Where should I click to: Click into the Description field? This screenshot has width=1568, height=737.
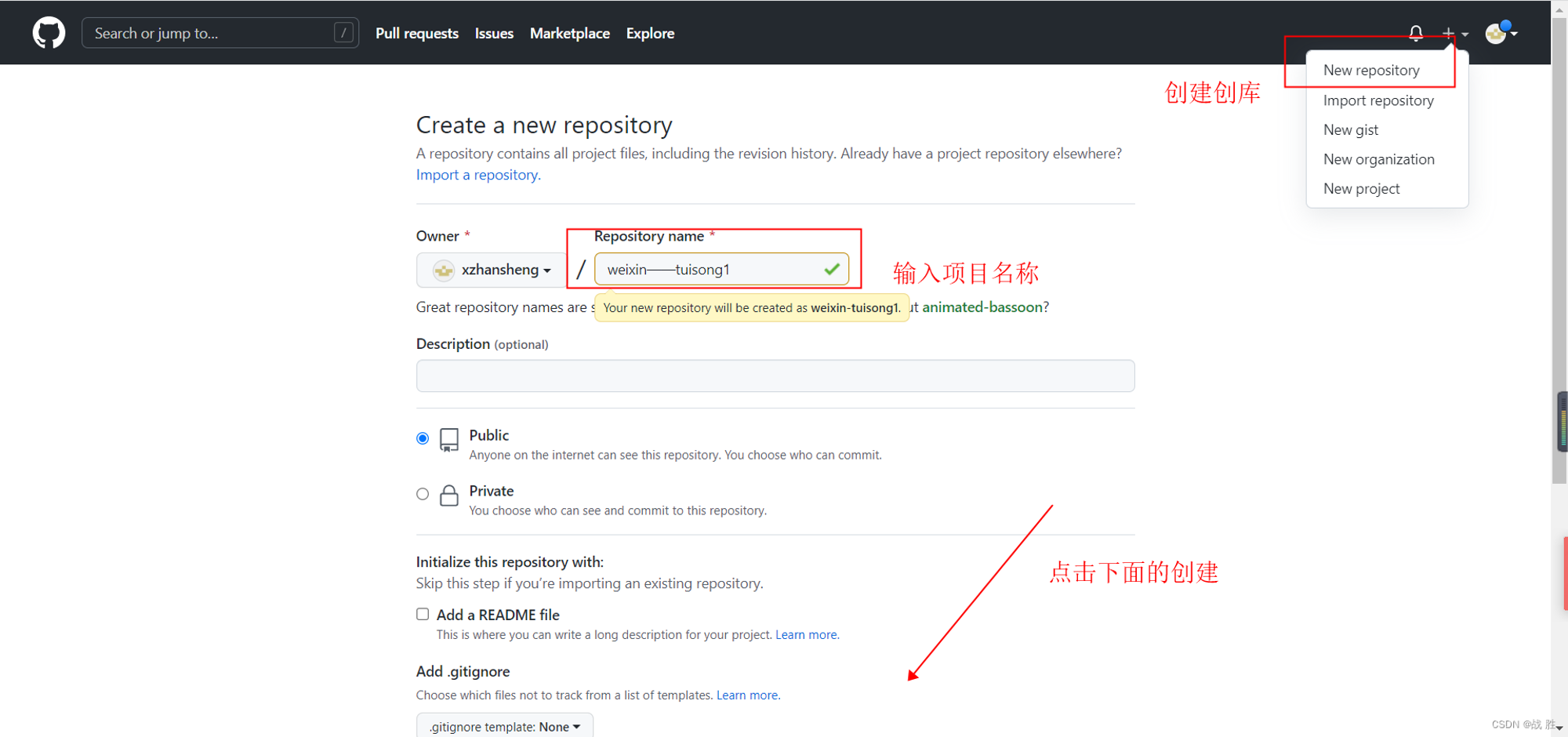coord(775,376)
